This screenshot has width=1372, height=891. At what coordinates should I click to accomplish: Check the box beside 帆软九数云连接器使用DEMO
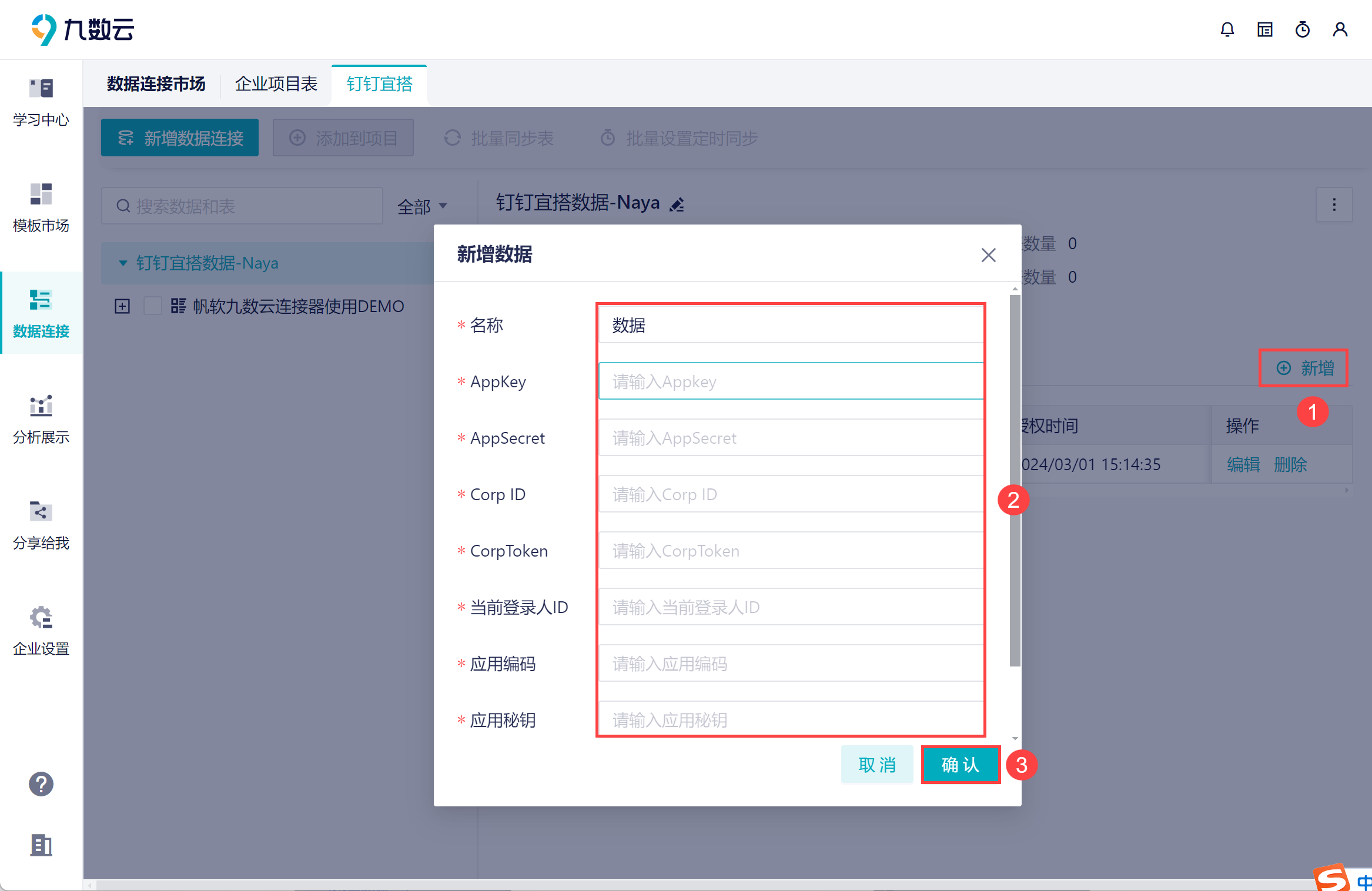153,306
